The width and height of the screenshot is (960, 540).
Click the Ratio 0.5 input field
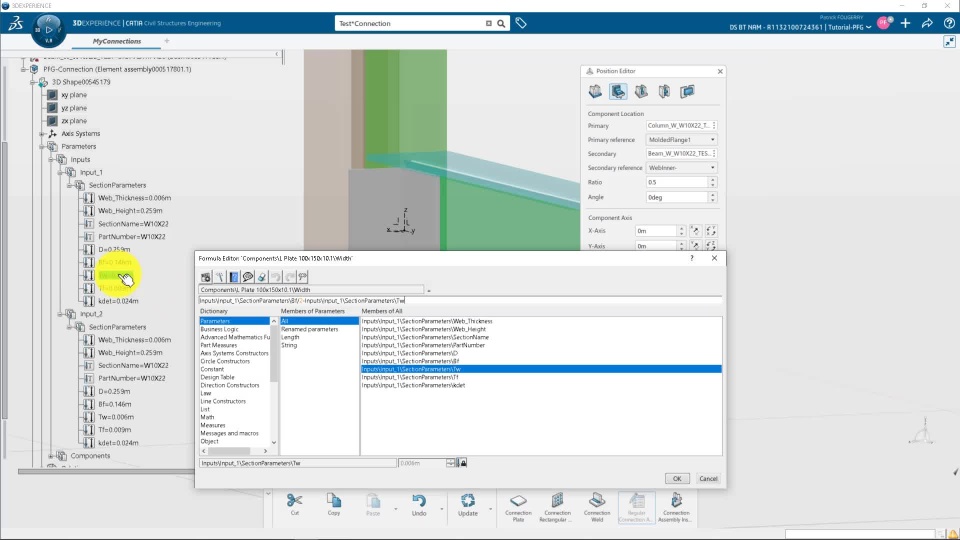[x=677, y=182]
